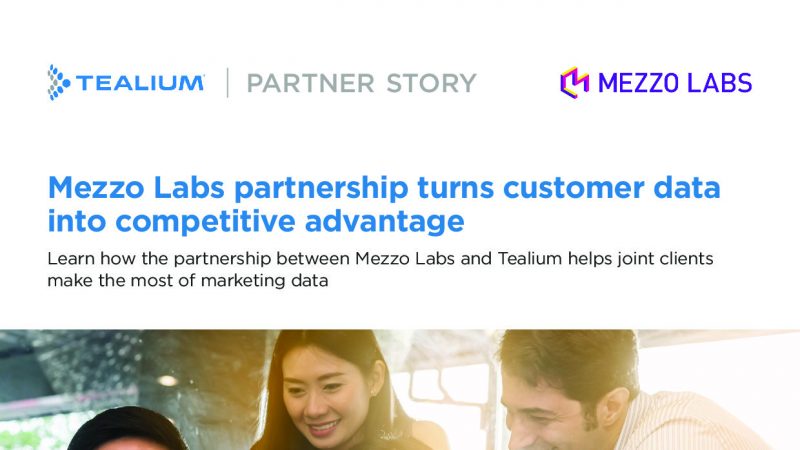Click the text 'make the most of marketing data'

pos(188,281)
